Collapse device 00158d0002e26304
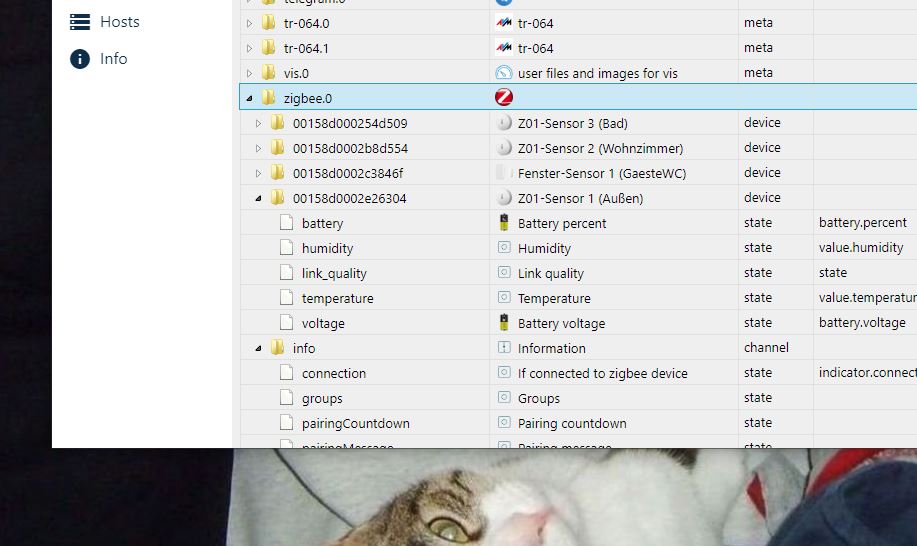 (258, 198)
